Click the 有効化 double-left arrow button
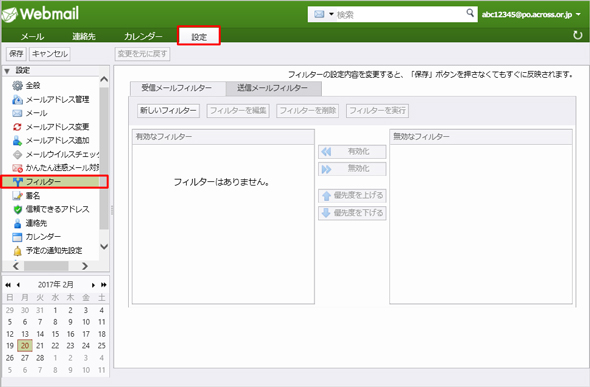Viewport: 590px width, 387px height. pyautogui.click(x=352, y=152)
